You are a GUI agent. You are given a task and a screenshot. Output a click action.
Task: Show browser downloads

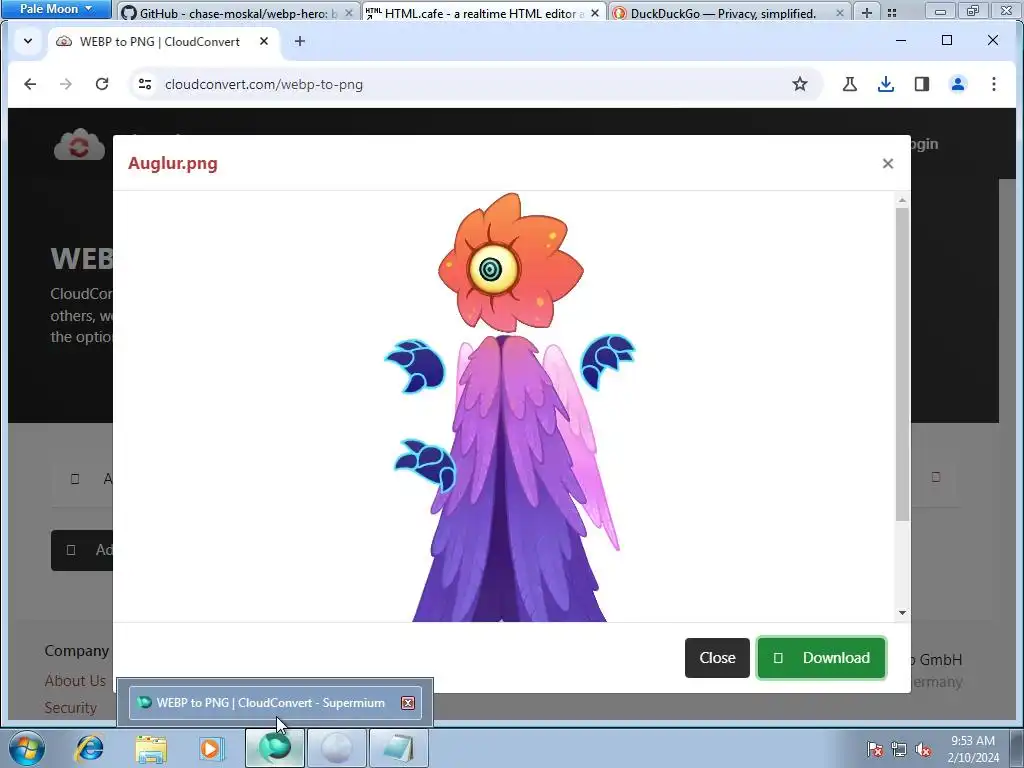click(x=886, y=84)
